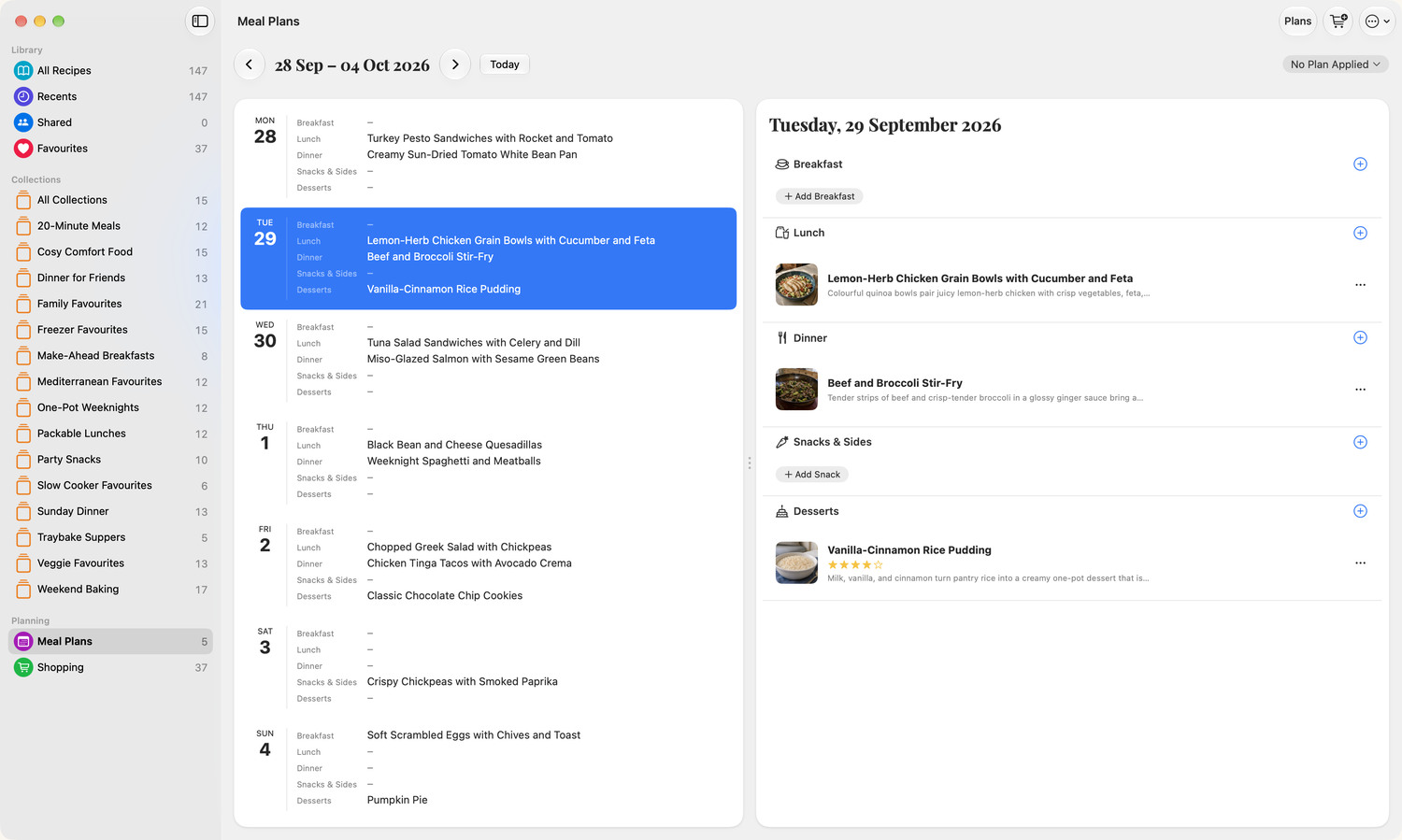
Task: Toggle the sidebar visibility icon
Action: tap(200, 21)
